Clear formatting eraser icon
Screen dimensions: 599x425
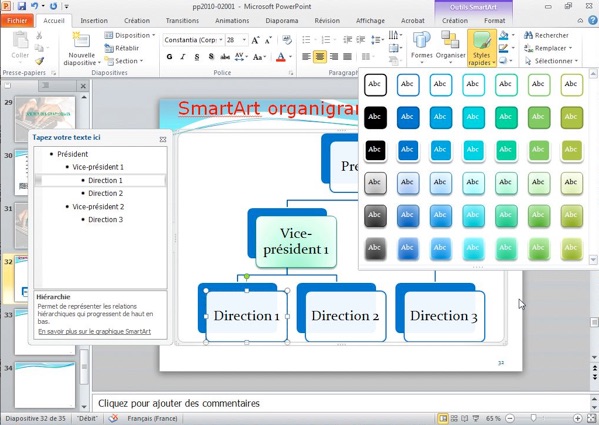[287, 40]
